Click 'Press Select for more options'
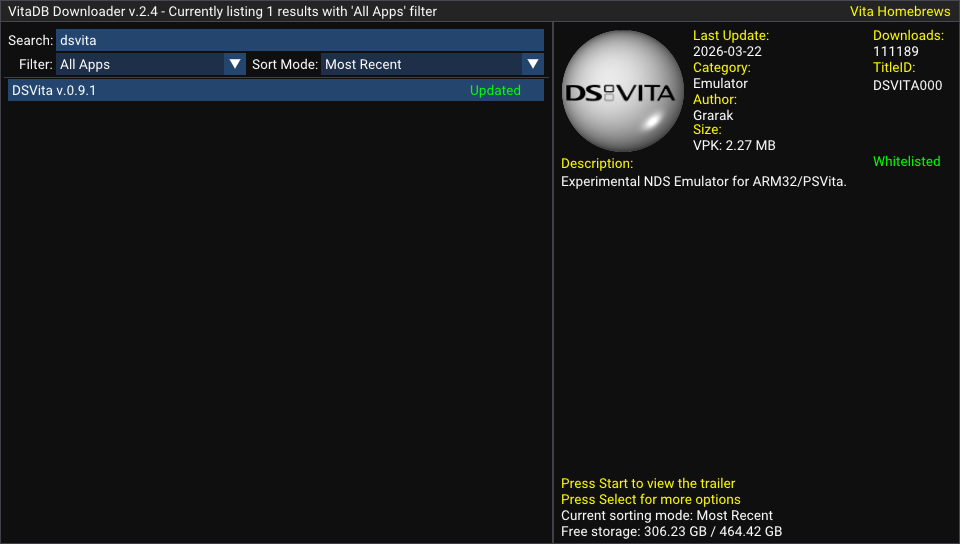Screen dimensions: 960x544 [x=651, y=499]
